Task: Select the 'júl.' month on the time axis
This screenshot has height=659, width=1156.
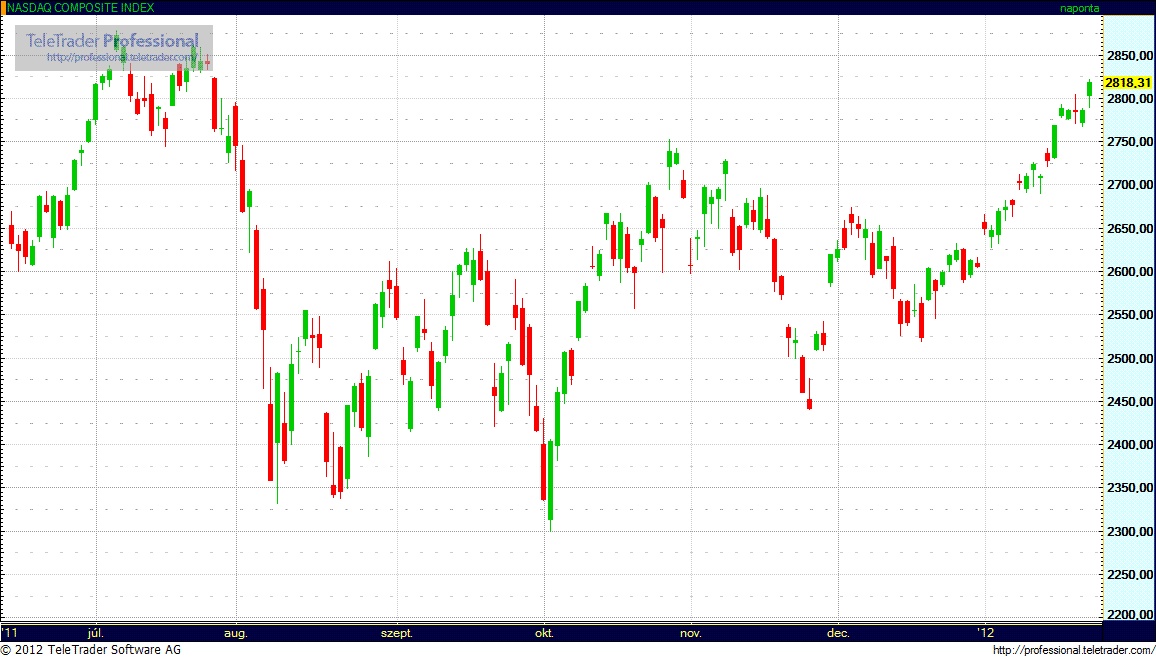Action: coord(96,633)
